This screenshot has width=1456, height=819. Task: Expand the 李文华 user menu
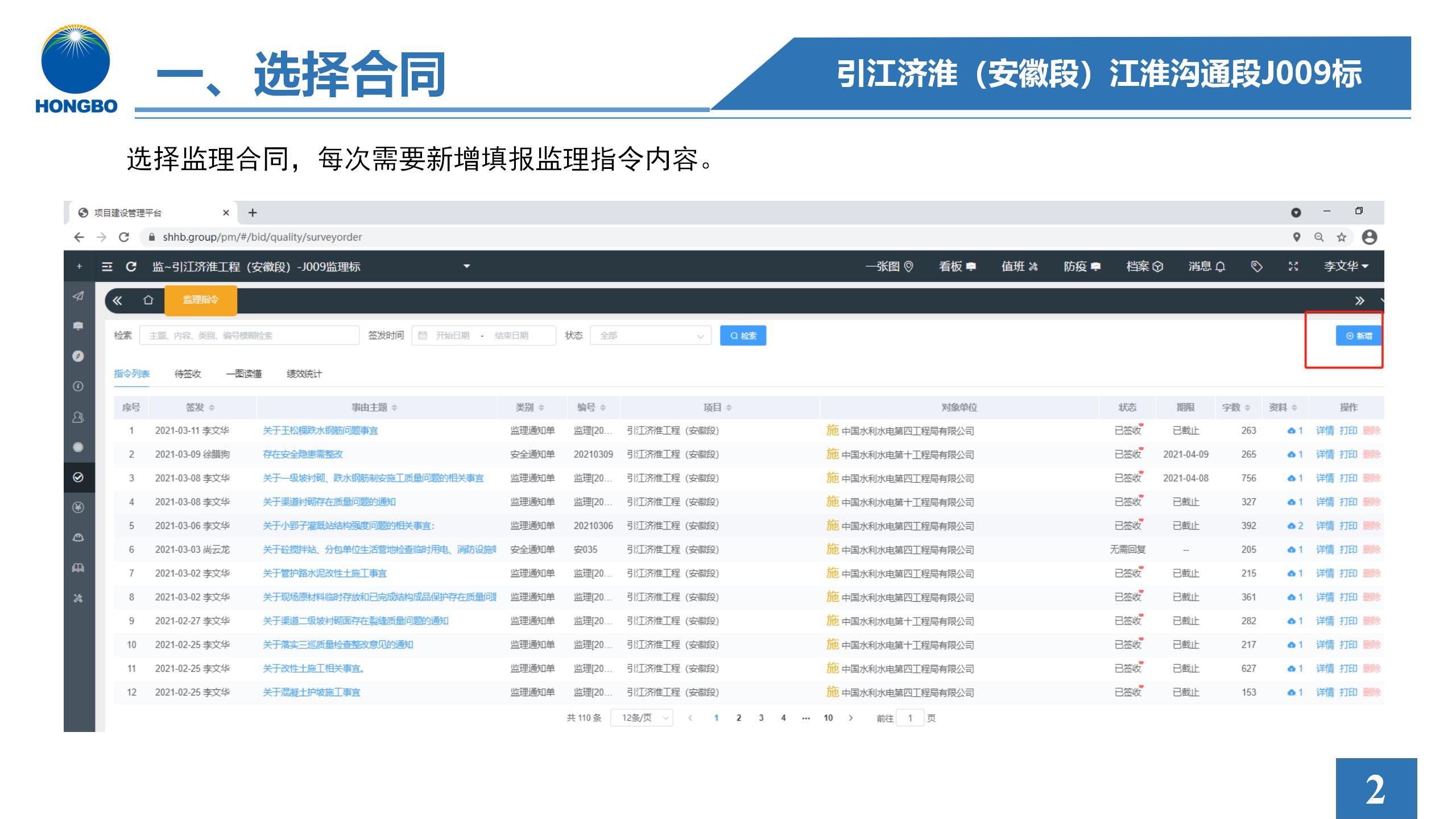[1346, 266]
